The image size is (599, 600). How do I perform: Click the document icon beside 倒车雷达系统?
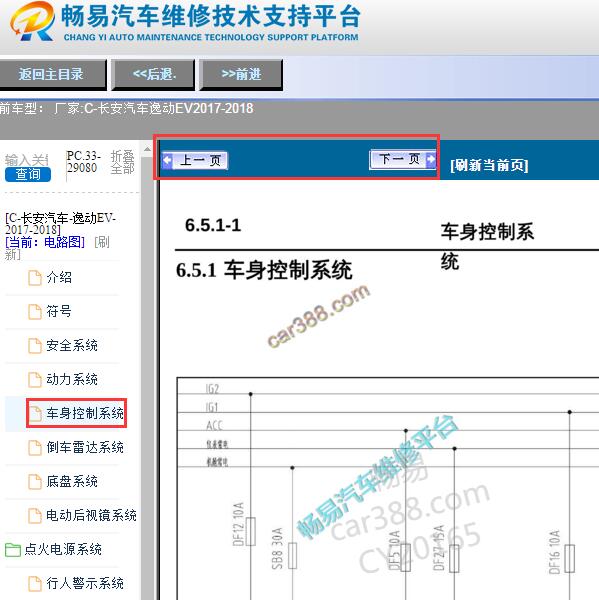[x=35, y=448]
